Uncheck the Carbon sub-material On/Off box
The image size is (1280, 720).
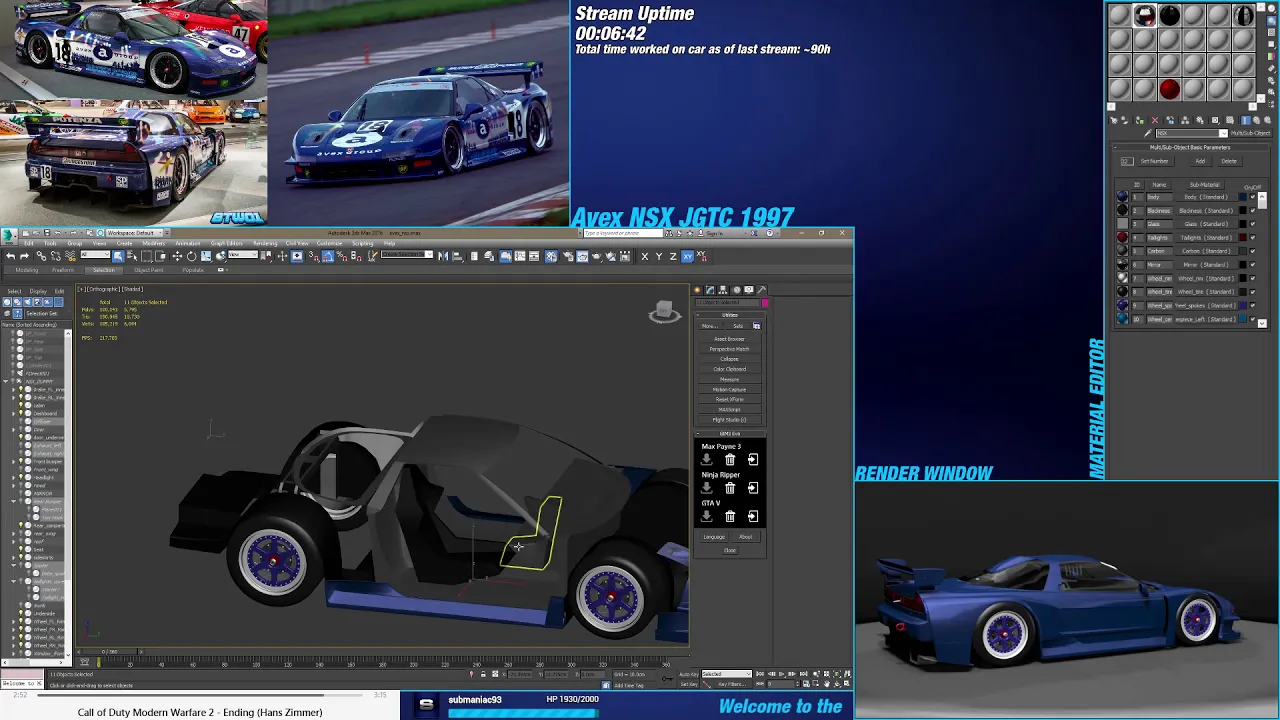pos(1253,251)
